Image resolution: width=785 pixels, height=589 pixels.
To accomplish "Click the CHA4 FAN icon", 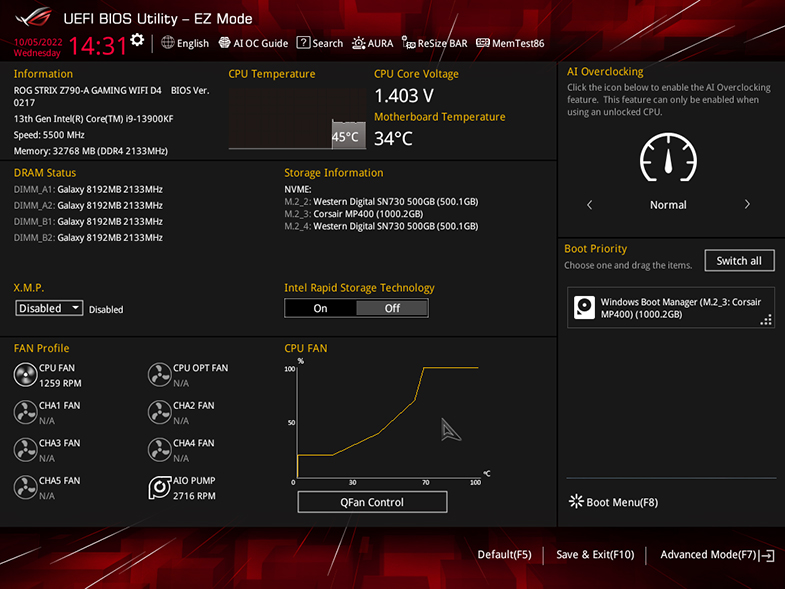I will coord(160,450).
